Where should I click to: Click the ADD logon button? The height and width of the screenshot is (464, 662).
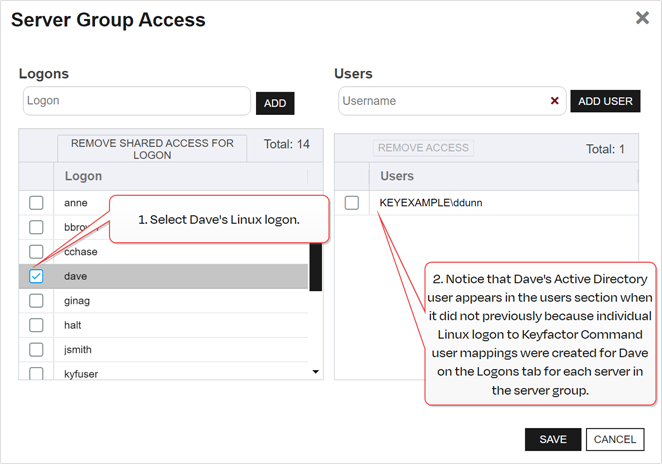pyautogui.click(x=275, y=103)
